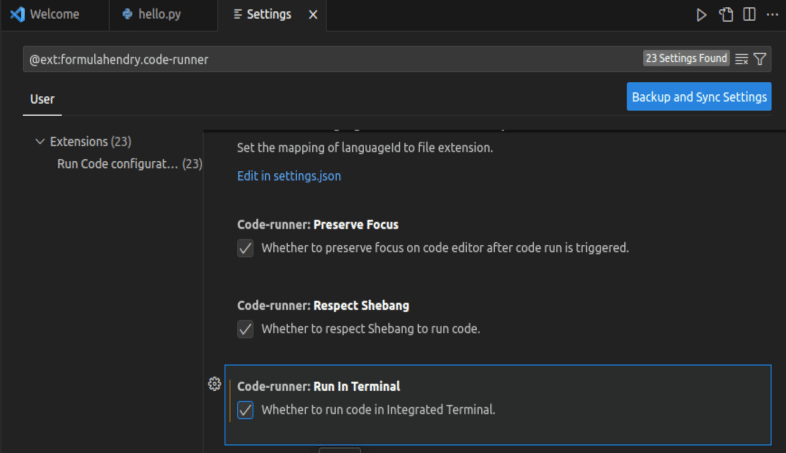Open Settings JSON file icon
This screenshot has height=453, width=786.
[x=726, y=15]
